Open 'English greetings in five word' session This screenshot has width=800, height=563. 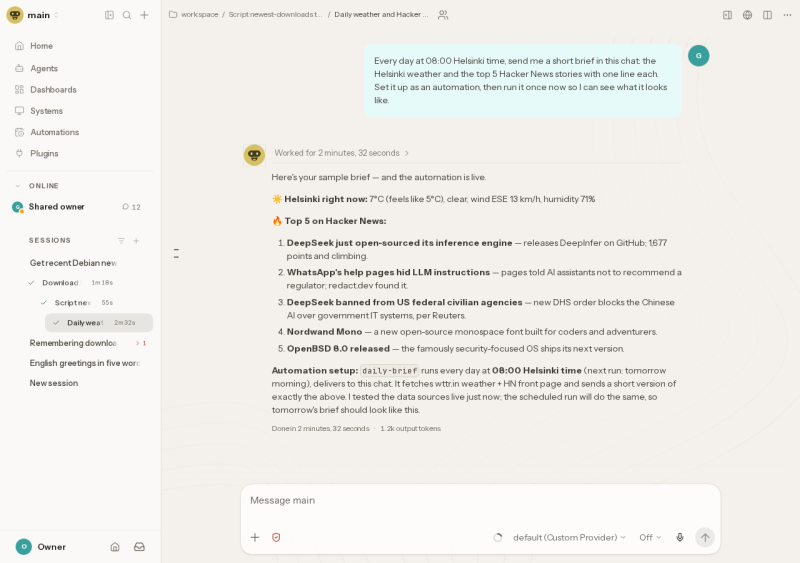pyautogui.click(x=84, y=363)
